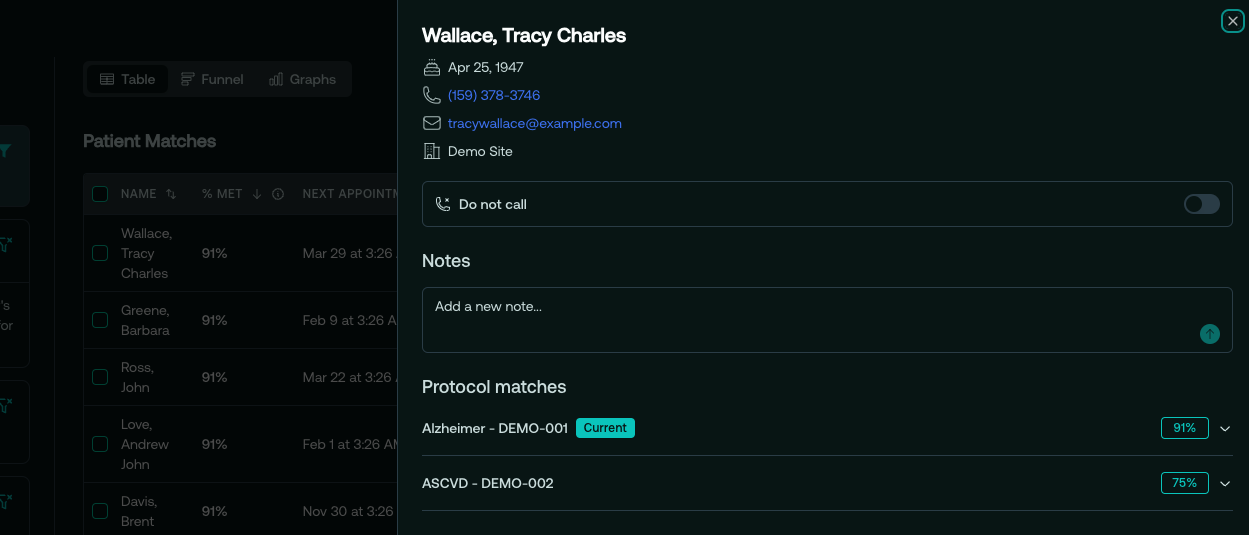Click the sort icon next to Name column
The image size is (1249, 535).
pos(171,194)
